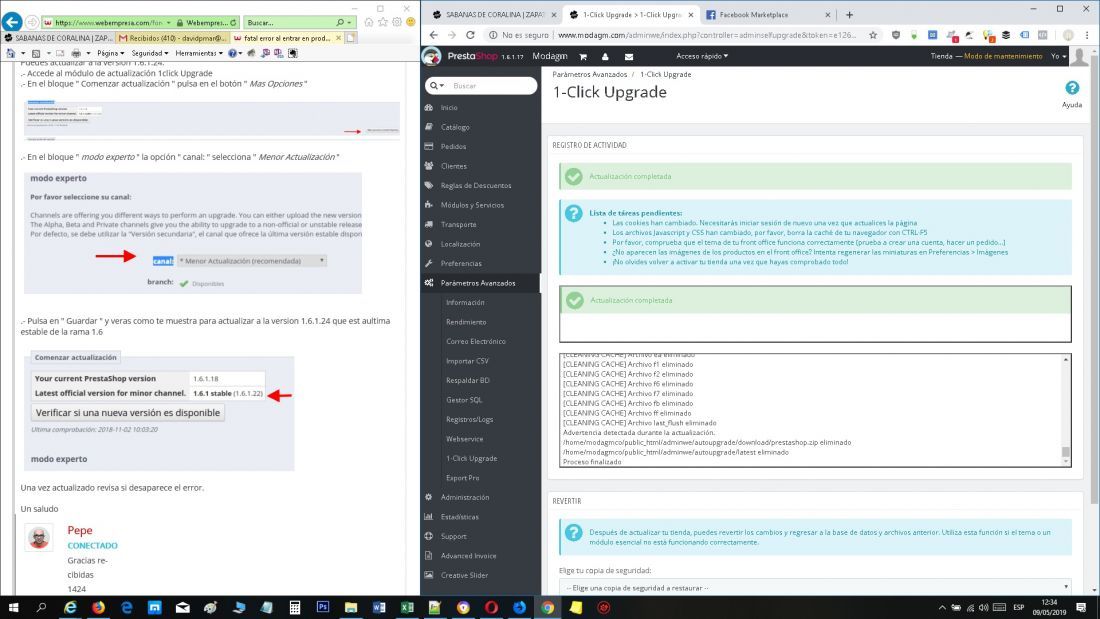Image resolution: width=1100 pixels, height=619 pixels.
Task: Open Página menu in Internet Explorer
Action: 110,53
